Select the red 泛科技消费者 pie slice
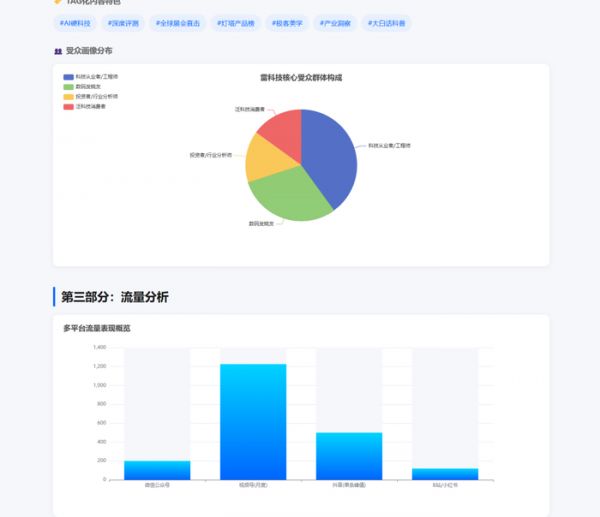 pyautogui.click(x=280, y=128)
